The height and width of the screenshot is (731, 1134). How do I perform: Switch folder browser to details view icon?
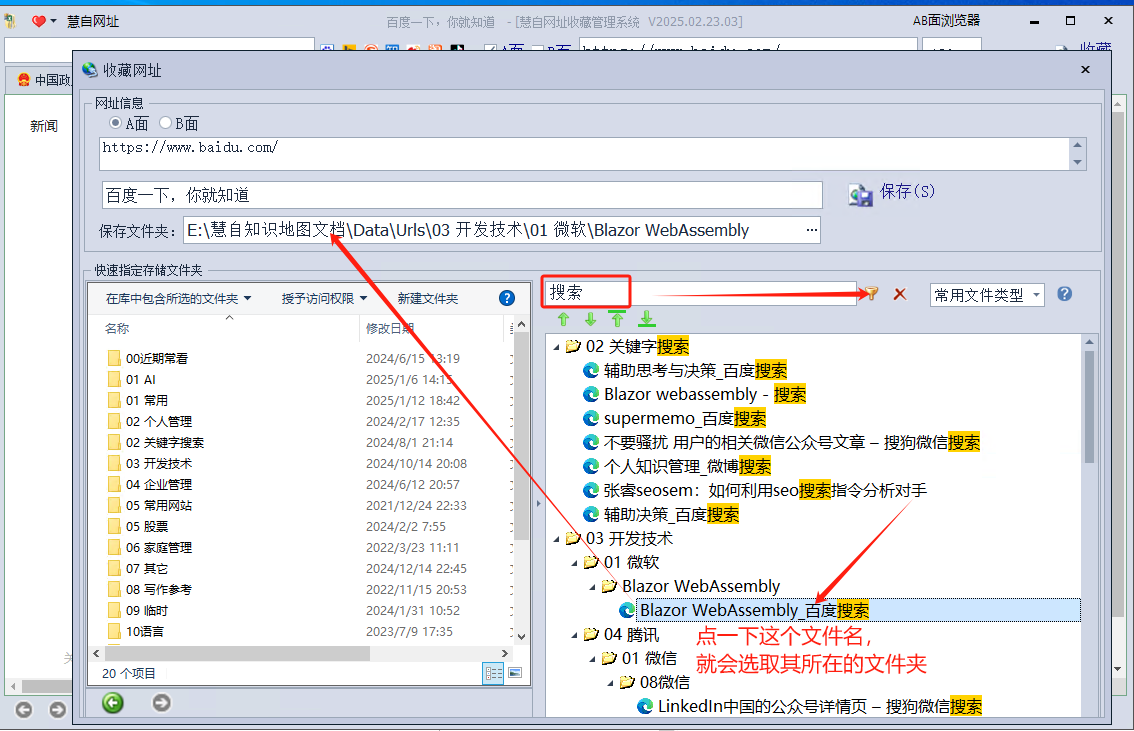click(493, 673)
